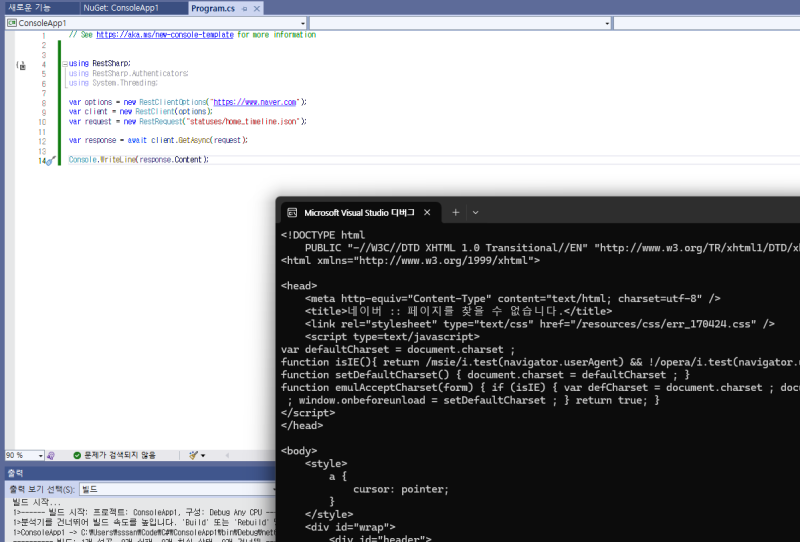Expand the code cleanup options arrow beside the broom
The width and height of the screenshot is (800, 542).
pos(203,455)
